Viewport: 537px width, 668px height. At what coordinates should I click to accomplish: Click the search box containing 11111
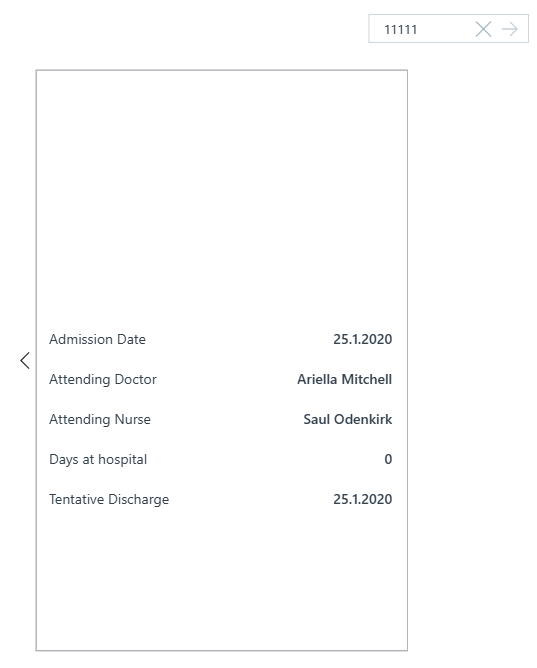click(x=448, y=29)
